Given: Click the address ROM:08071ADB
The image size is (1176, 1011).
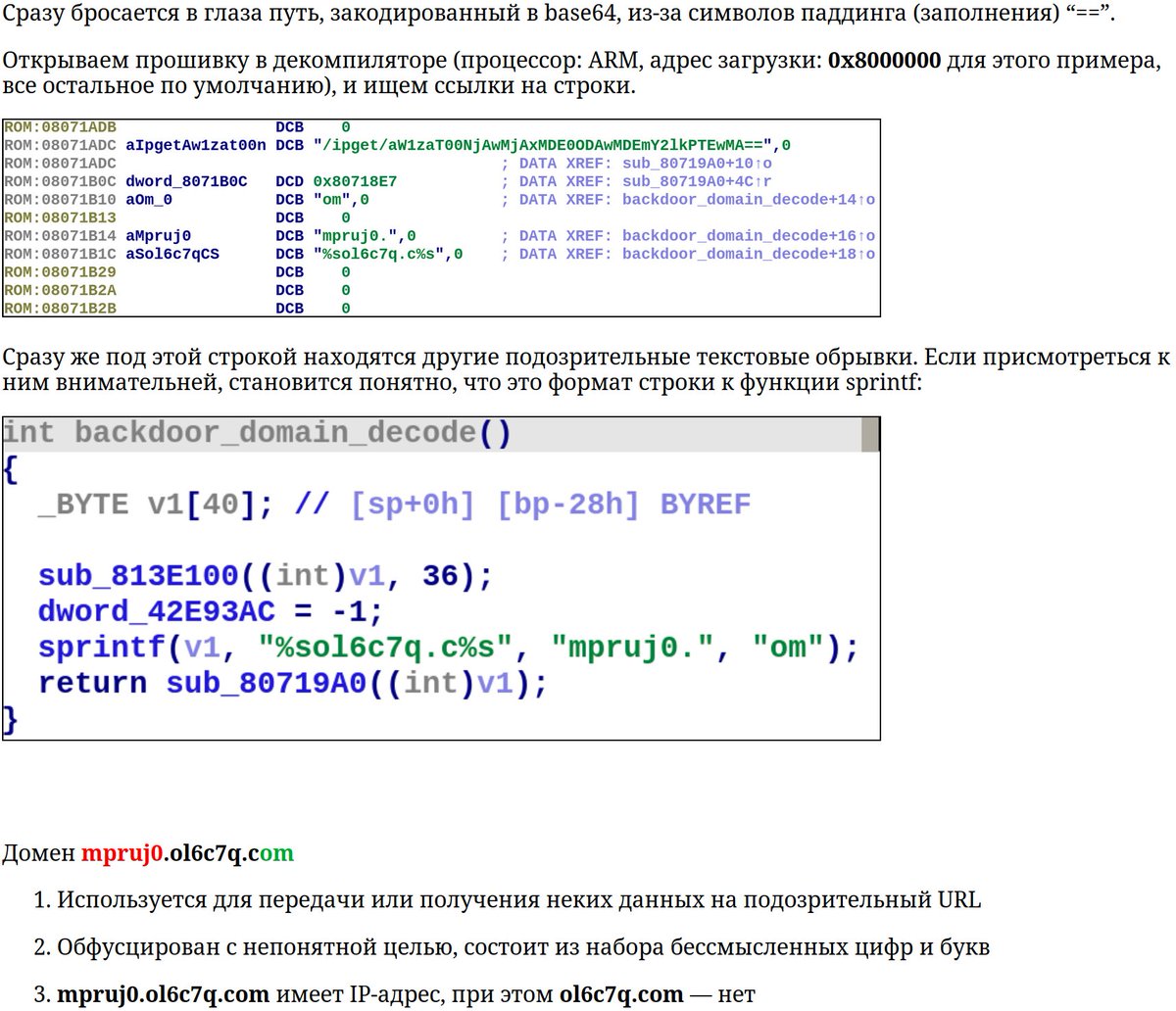Looking at the screenshot, I should [60, 127].
